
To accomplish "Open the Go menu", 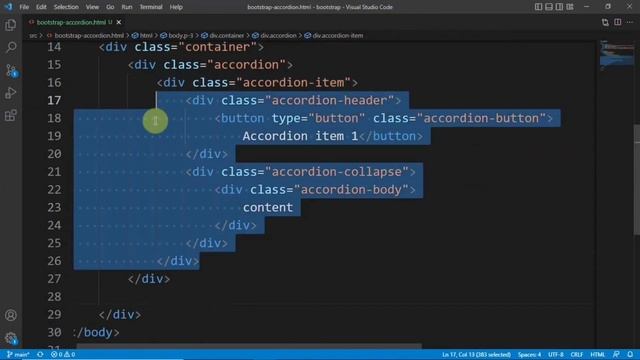I will (110, 7).
